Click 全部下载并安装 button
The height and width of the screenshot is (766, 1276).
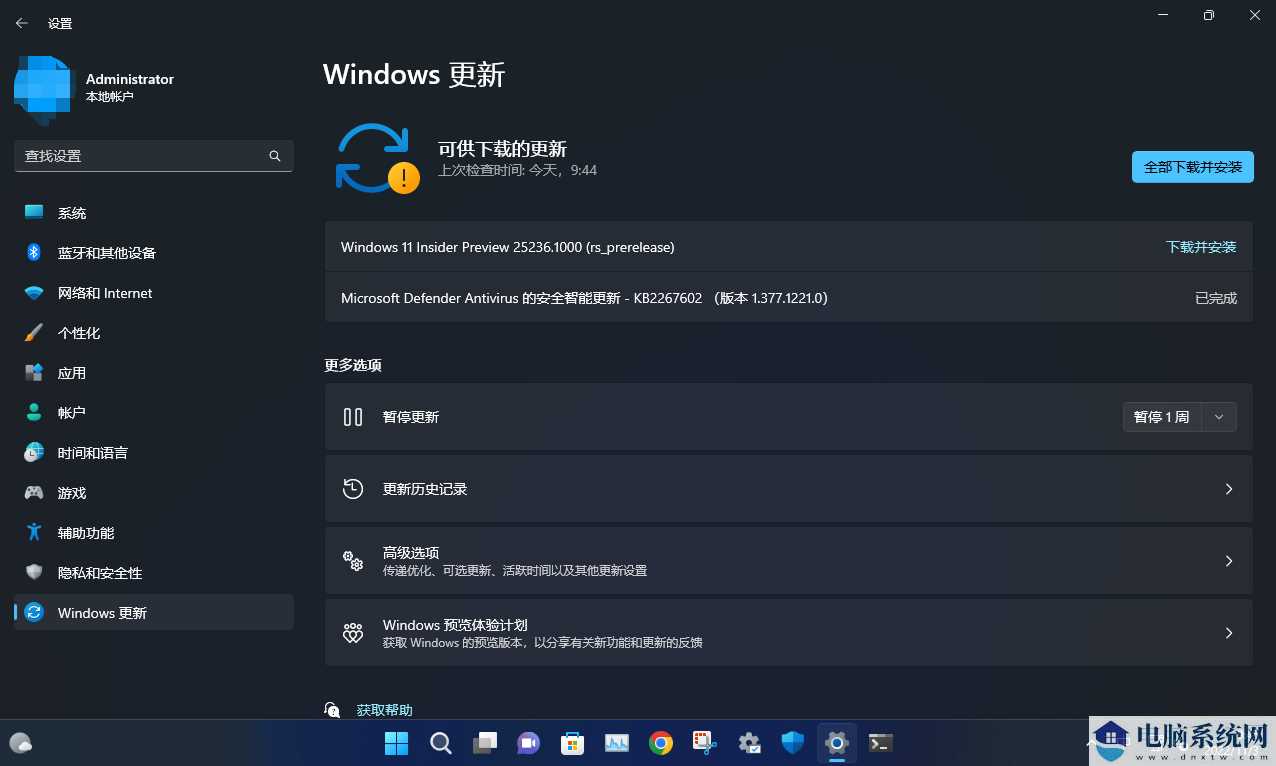[1192, 167]
